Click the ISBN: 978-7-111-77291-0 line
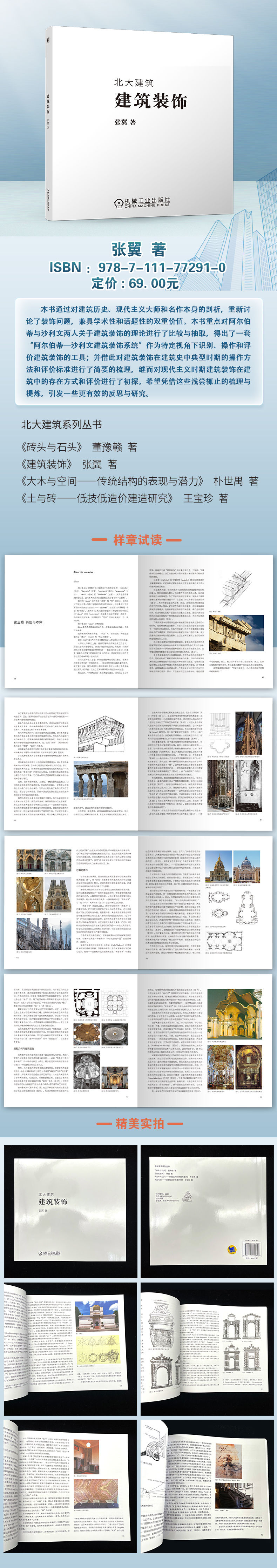 coord(137,267)
